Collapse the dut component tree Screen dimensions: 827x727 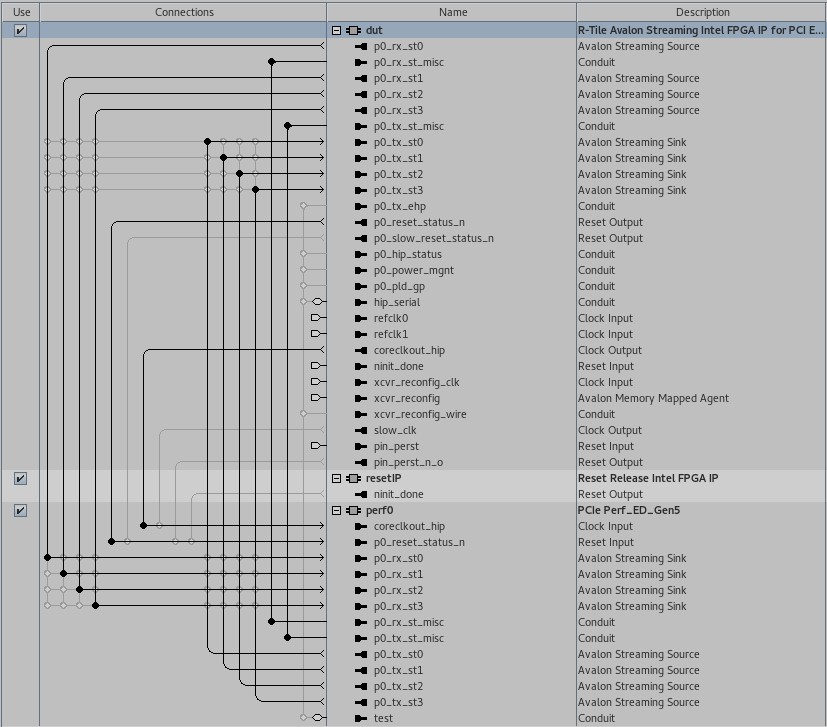[337, 31]
